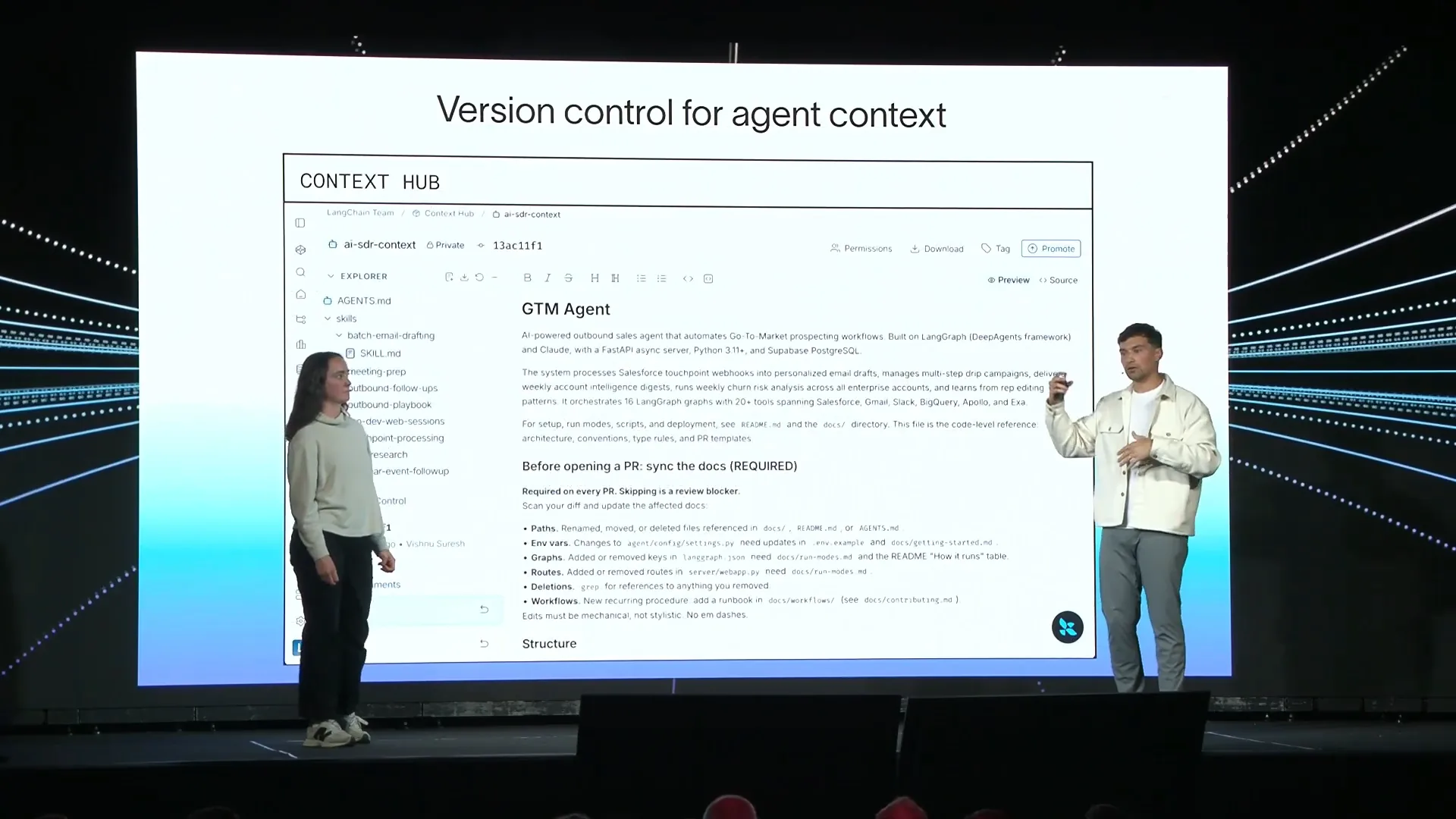1456x819 pixels.
Task: Click the commit hash 13ac11f1
Action: [x=517, y=245]
